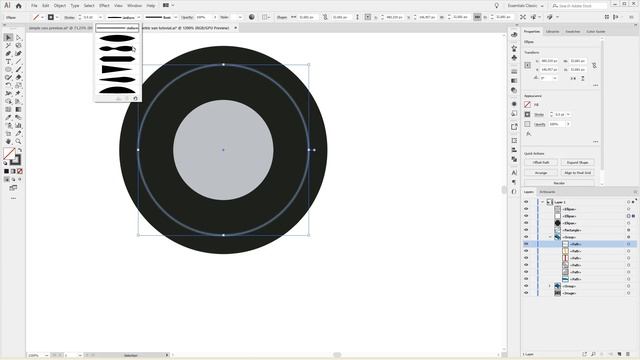Viewport: 640px width, 360px height.
Task: Click the Offset Path button
Action: click(x=541, y=162)
